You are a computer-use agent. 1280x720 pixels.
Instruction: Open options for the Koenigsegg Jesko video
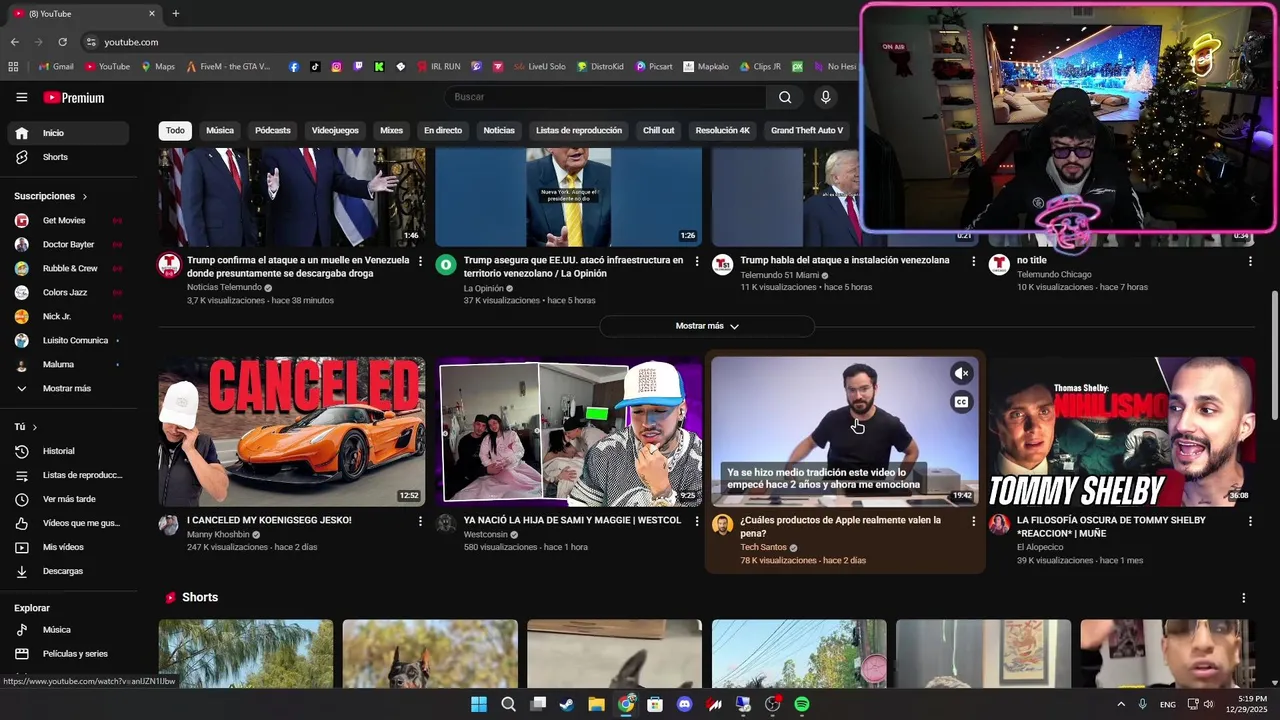pyautogui.click(x=420, y=521)
